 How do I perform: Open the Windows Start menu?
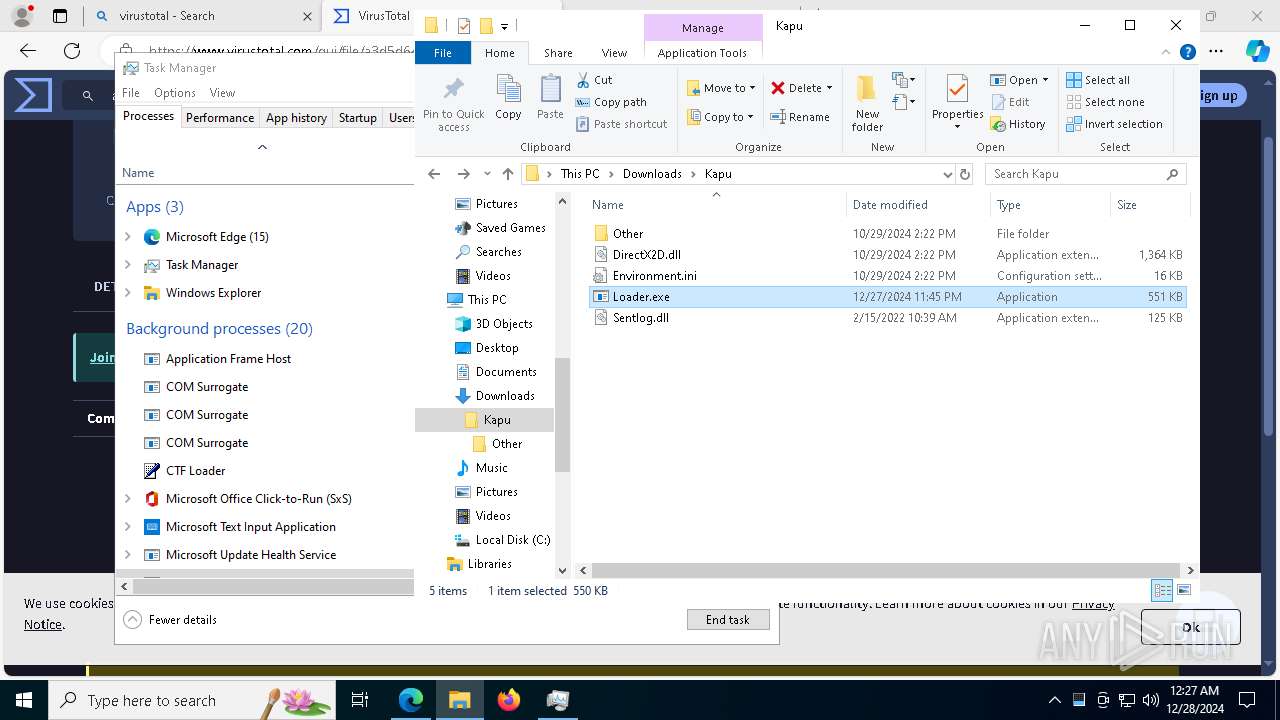tap(24, 700)
